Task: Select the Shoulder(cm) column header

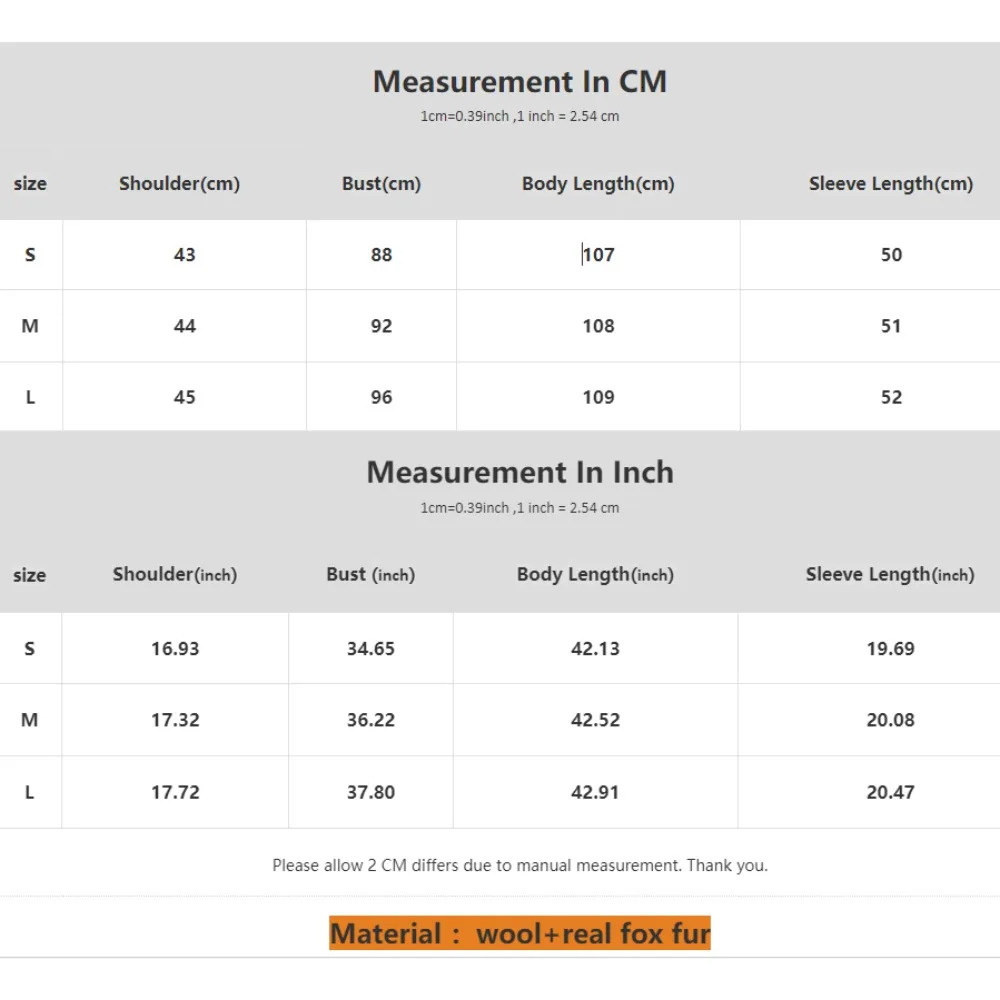Action: click(x=179, y=184)
